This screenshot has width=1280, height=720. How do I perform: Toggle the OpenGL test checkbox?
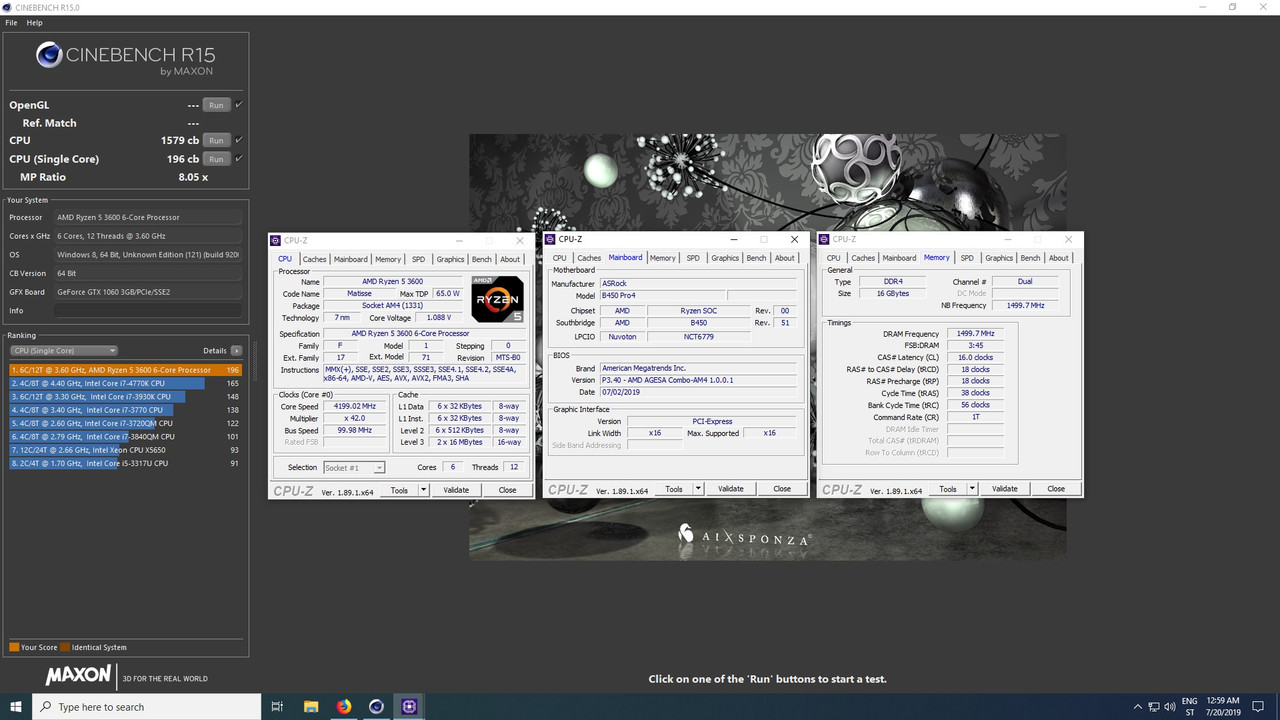[x=239, y=104]
